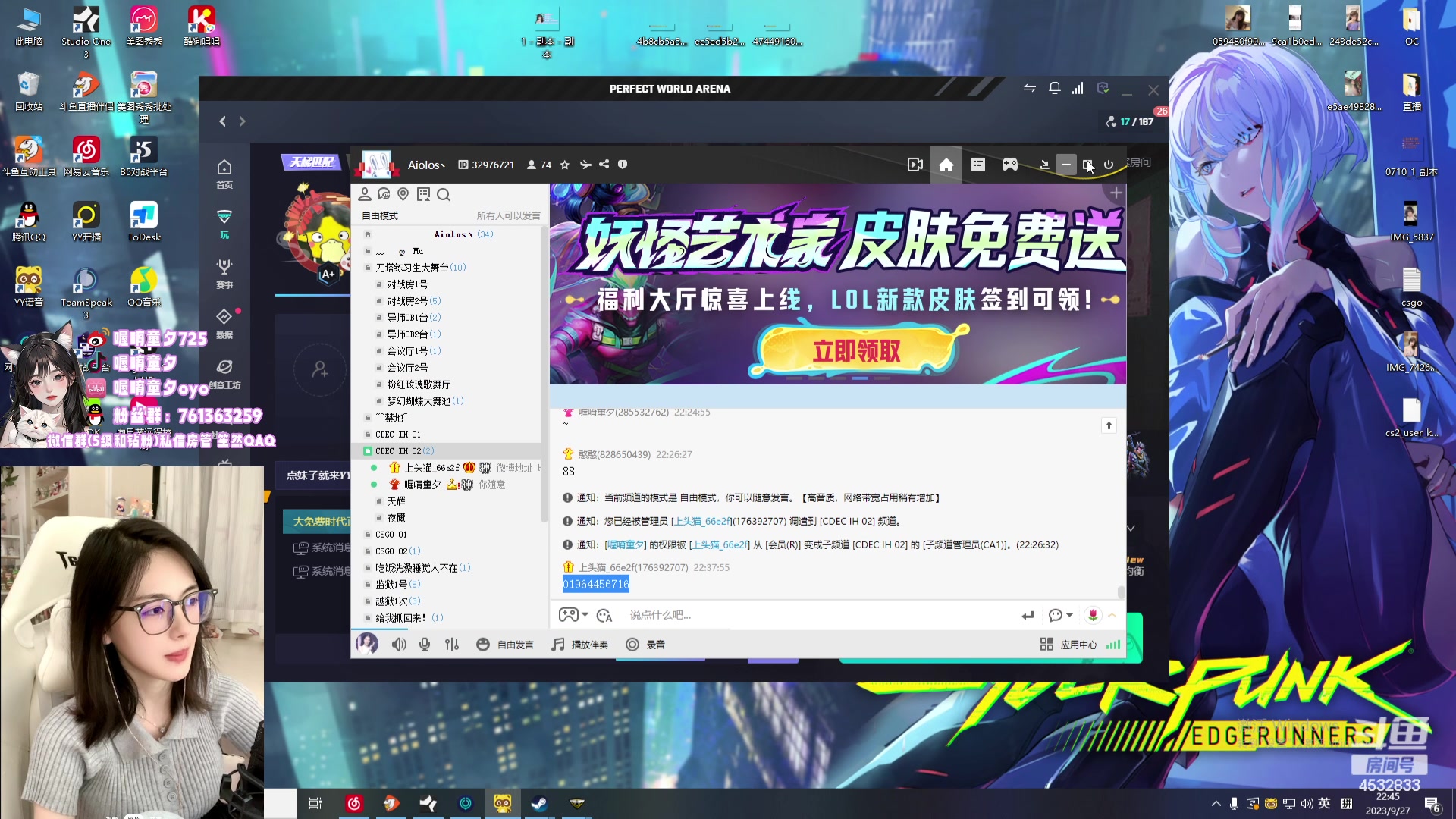Image resolution: width=1456 pixels, height=819 pixels.
Task: Toggle the microphone icon in YY bottom bar
Action: pyautogui.click(x=425, y=645)
